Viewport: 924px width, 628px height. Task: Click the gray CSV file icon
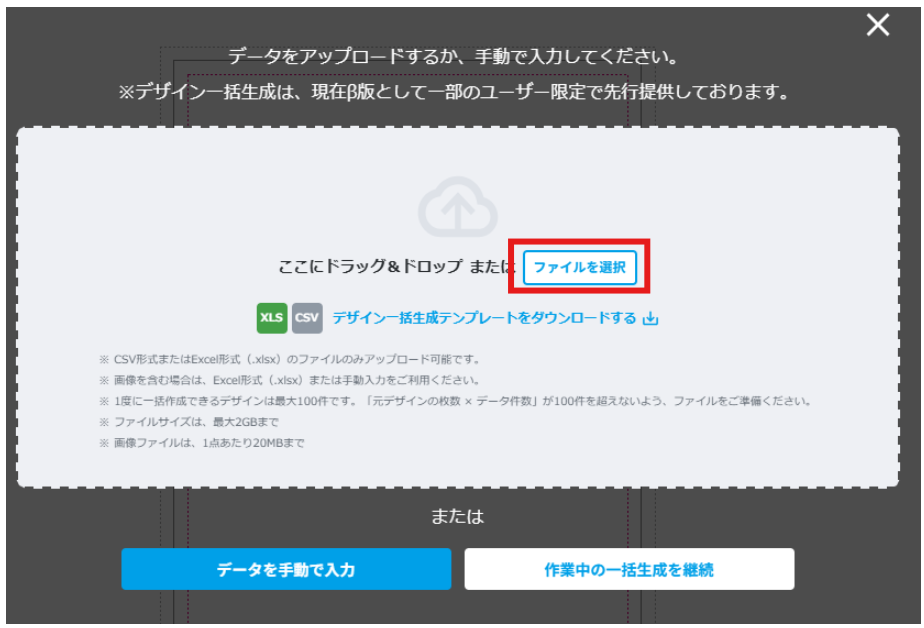[x=307, y=319]
